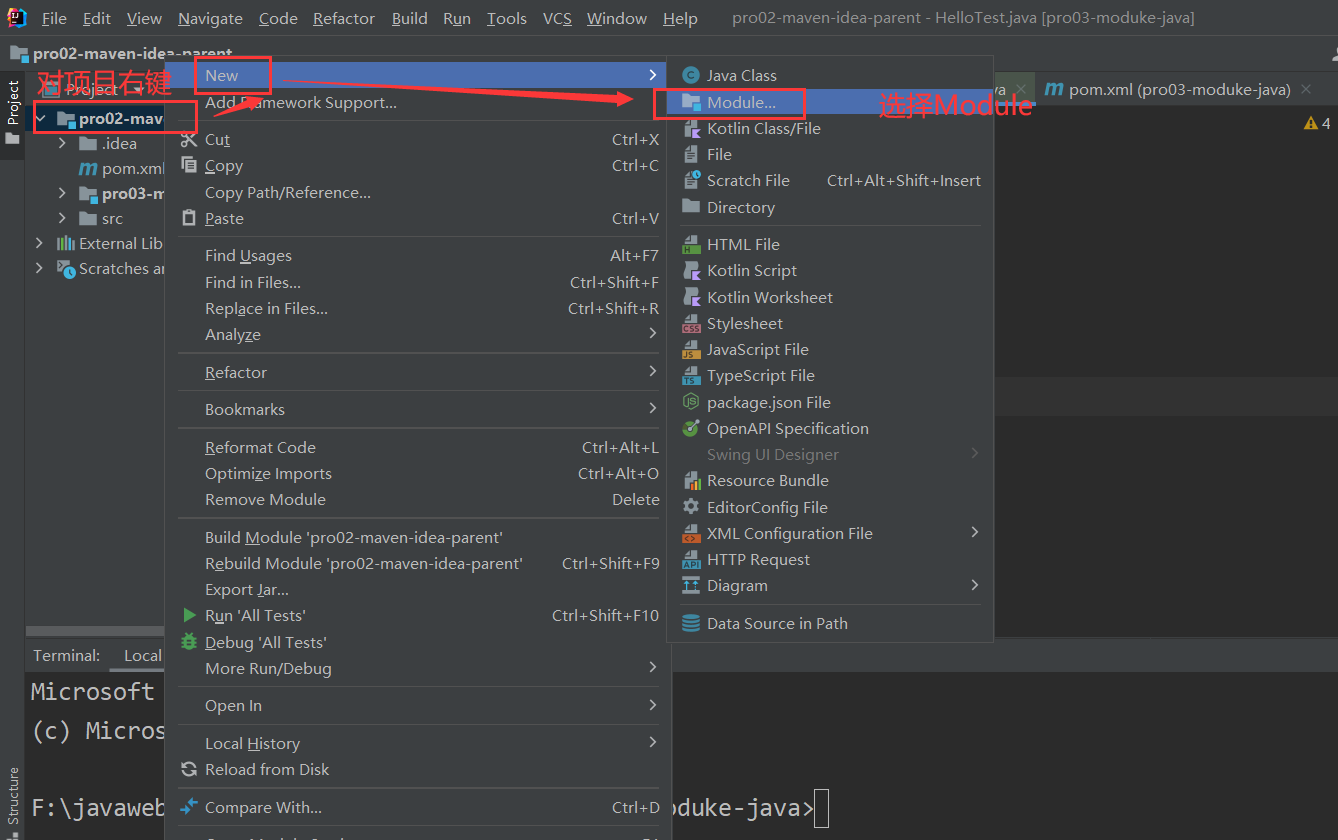
Task: Select pom.xml file in project tree
Action: [x=121, y=168]
